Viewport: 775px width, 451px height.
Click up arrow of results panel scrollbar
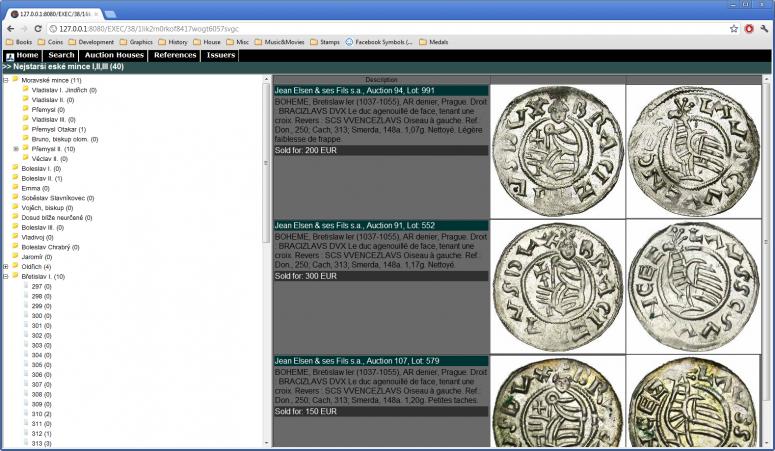[x=767, y=79]
